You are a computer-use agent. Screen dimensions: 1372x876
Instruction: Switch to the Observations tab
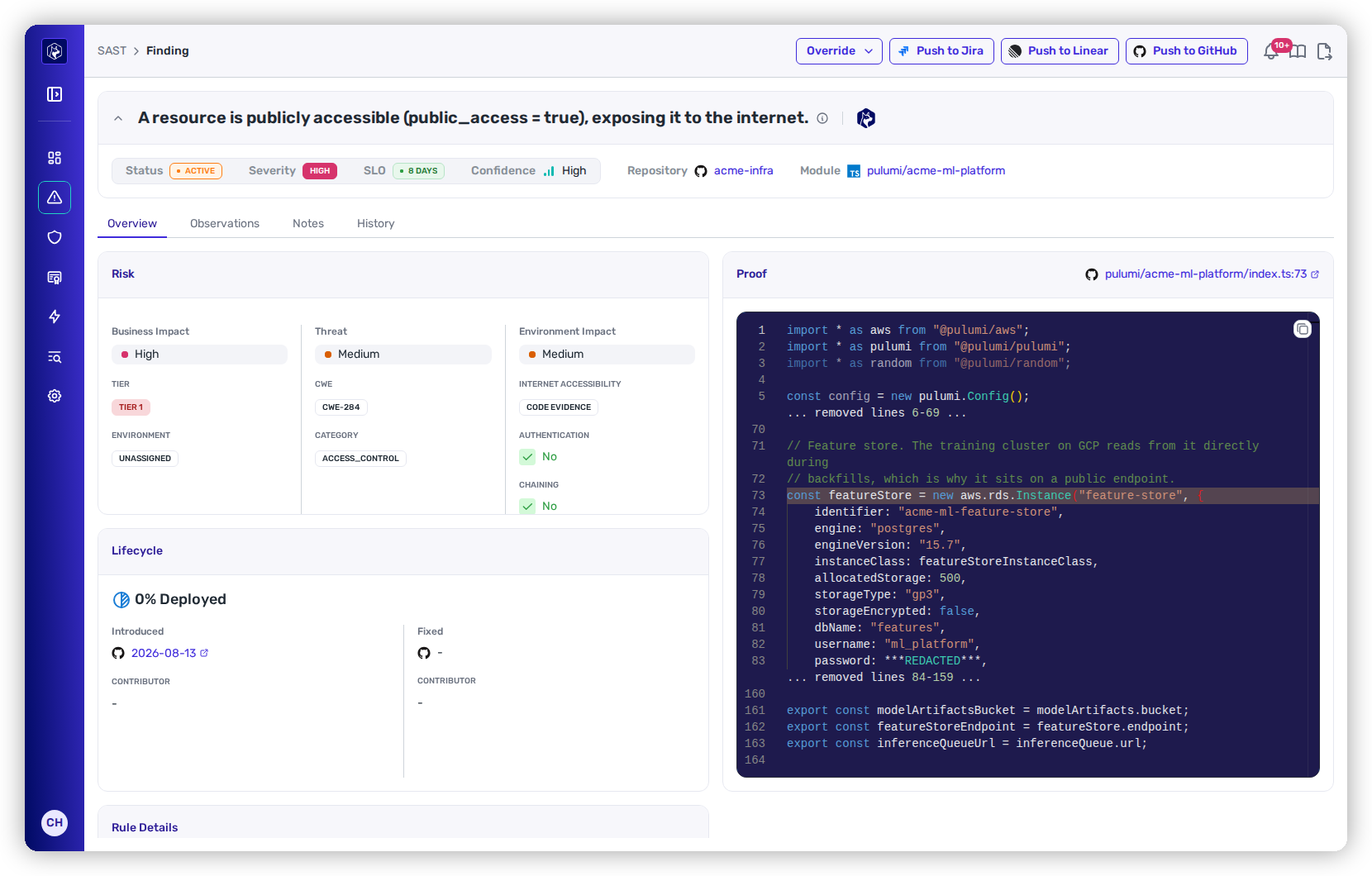(x=225, y=223)
